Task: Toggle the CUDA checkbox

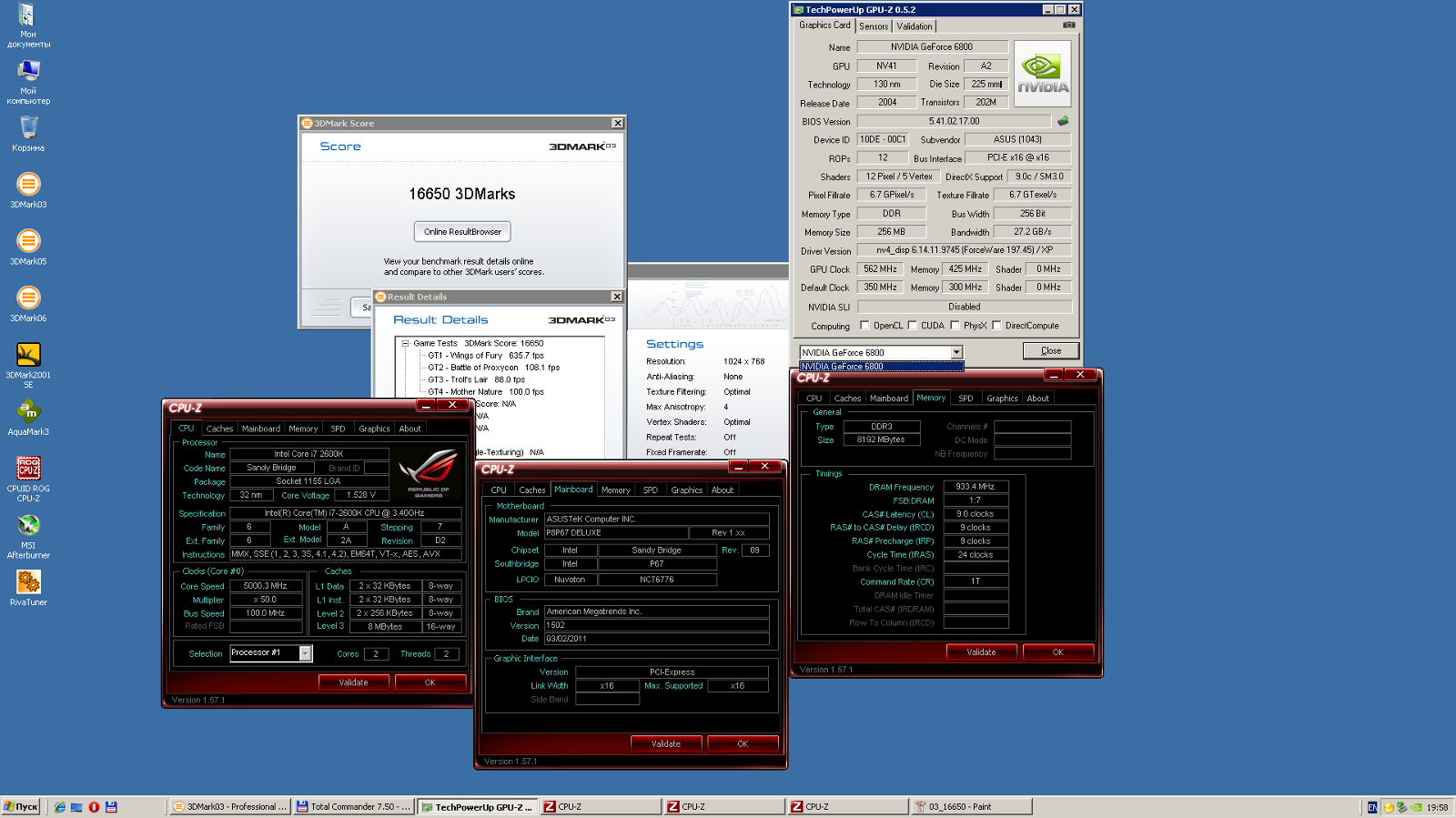Action: click(x=912, y=325)
